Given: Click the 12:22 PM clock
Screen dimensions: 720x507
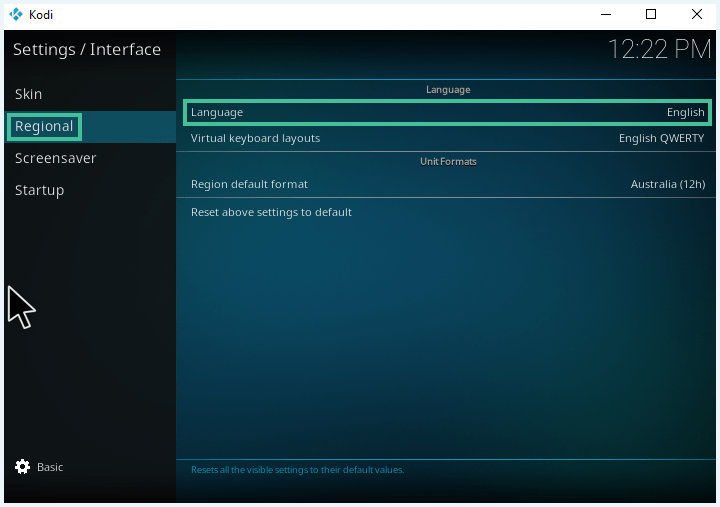Looking at the screenshot, I should (x=659, y=49).
